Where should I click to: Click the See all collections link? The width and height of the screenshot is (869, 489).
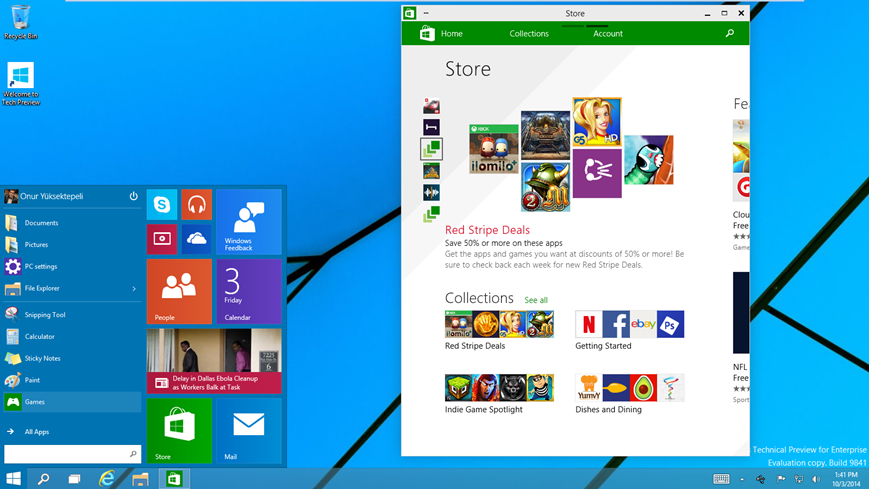536,300
